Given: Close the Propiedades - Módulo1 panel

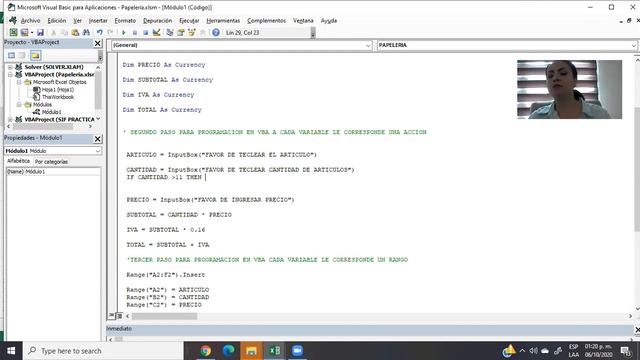Looking at the screenshot, I should coord(98,139).
